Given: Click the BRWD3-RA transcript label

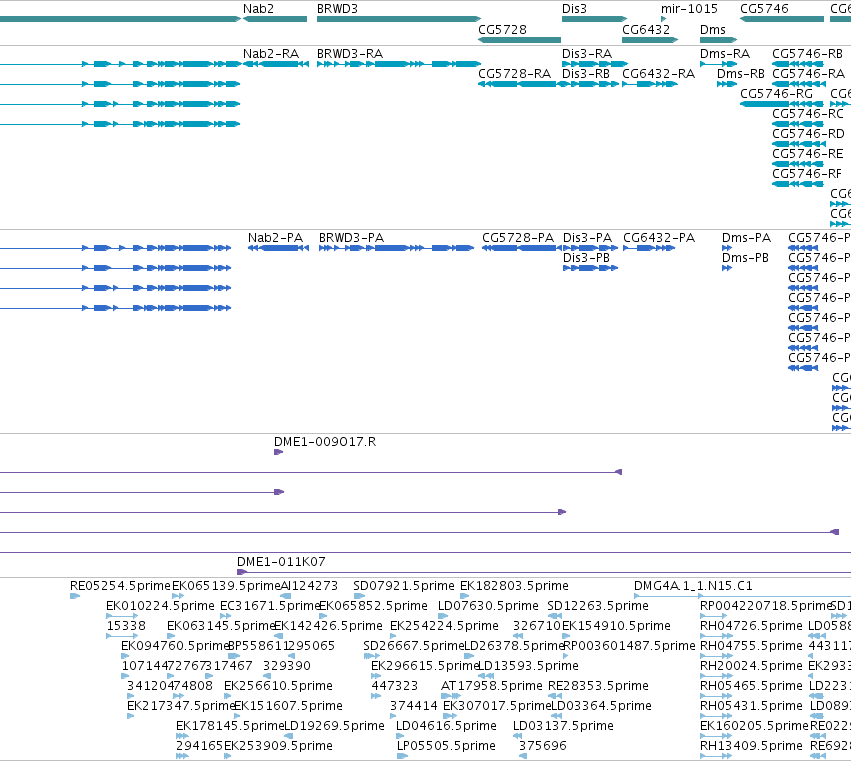Looking at the screenshot, I should click(x=350, y=54).
